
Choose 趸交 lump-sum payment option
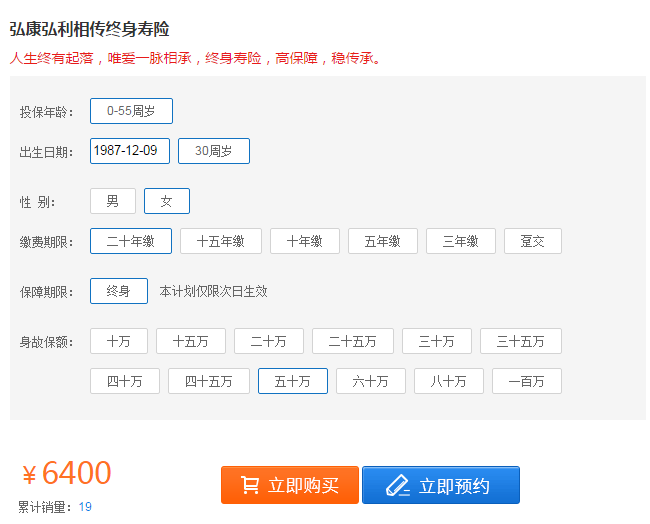click(x=533, y=241)
